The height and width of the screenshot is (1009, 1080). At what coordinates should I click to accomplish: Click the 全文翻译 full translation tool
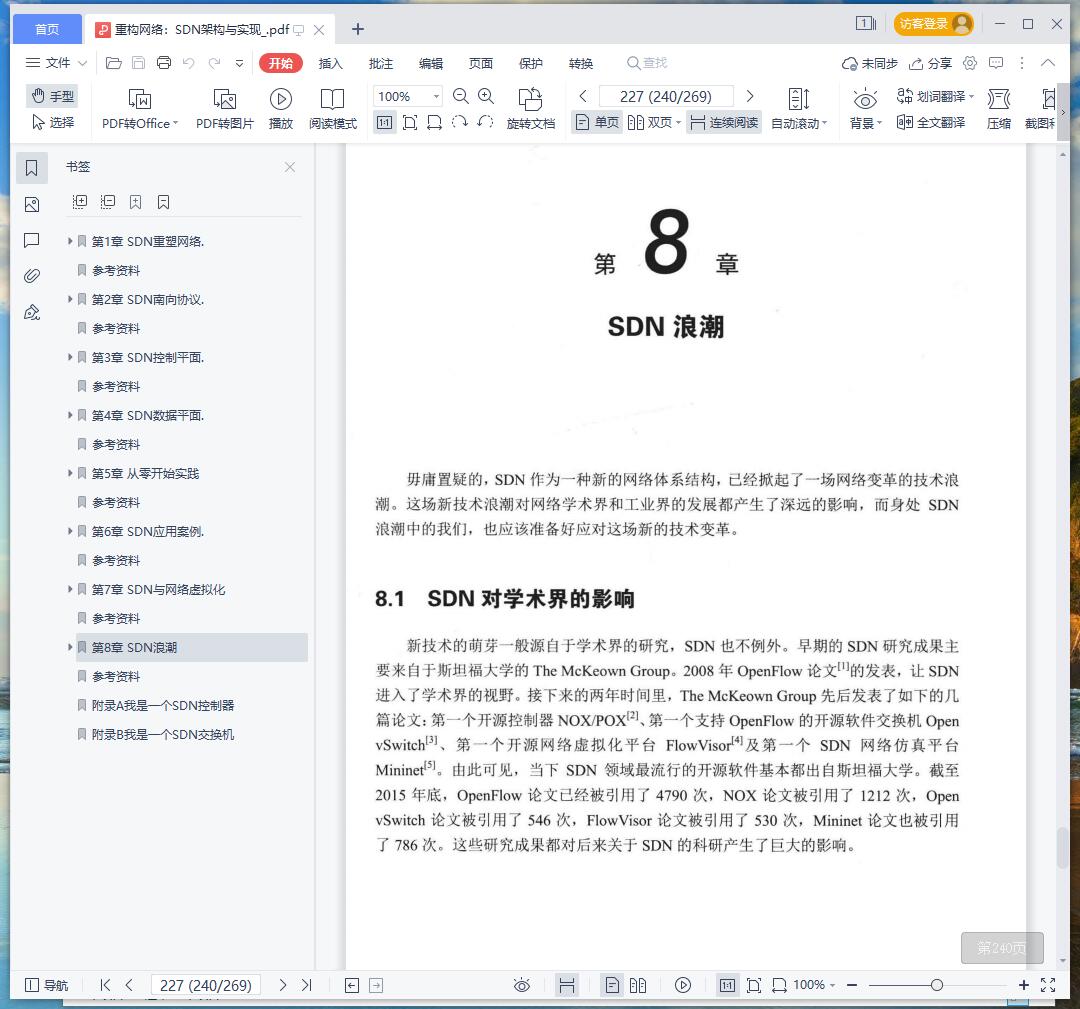pyautogui.click(x=931, y=123)
